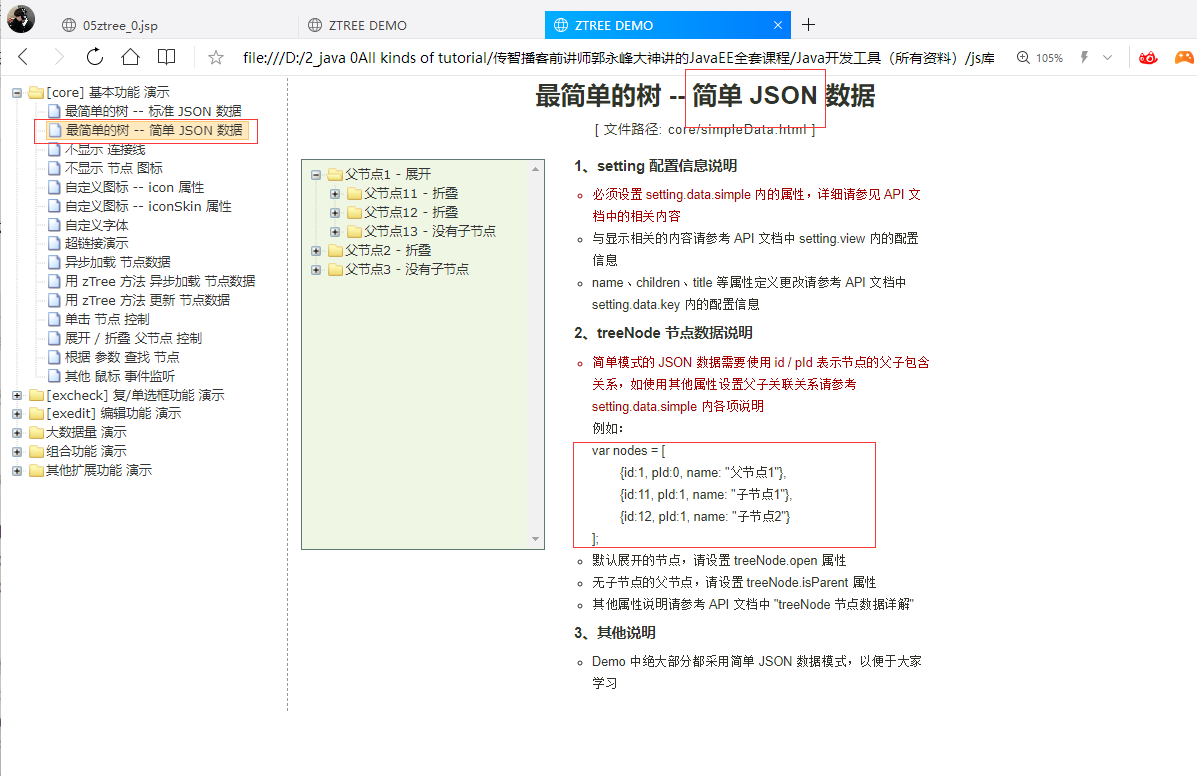Click the demo tree scrollbar up arrow

(536, 169)
